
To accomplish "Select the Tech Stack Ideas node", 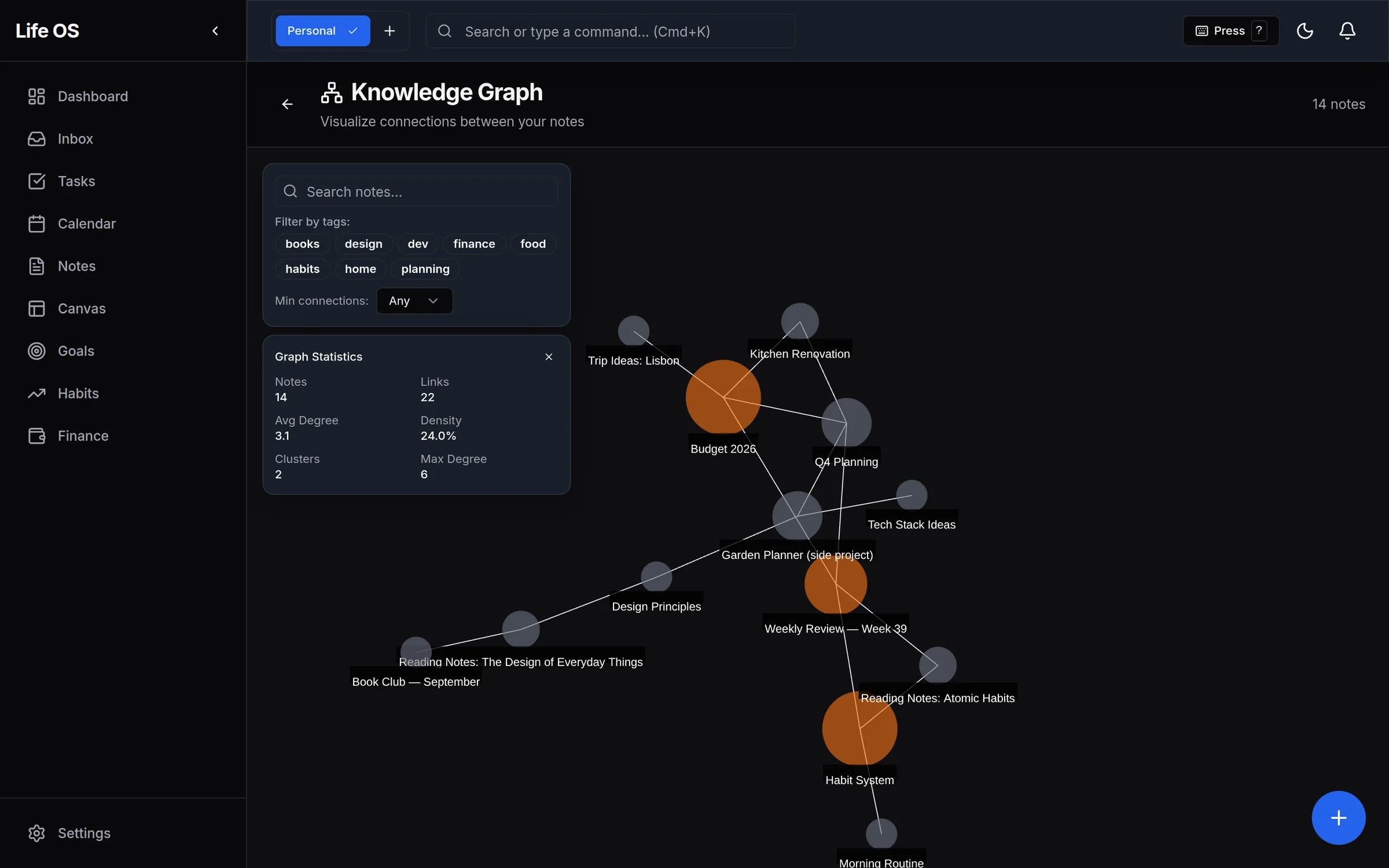I will 911,495.
